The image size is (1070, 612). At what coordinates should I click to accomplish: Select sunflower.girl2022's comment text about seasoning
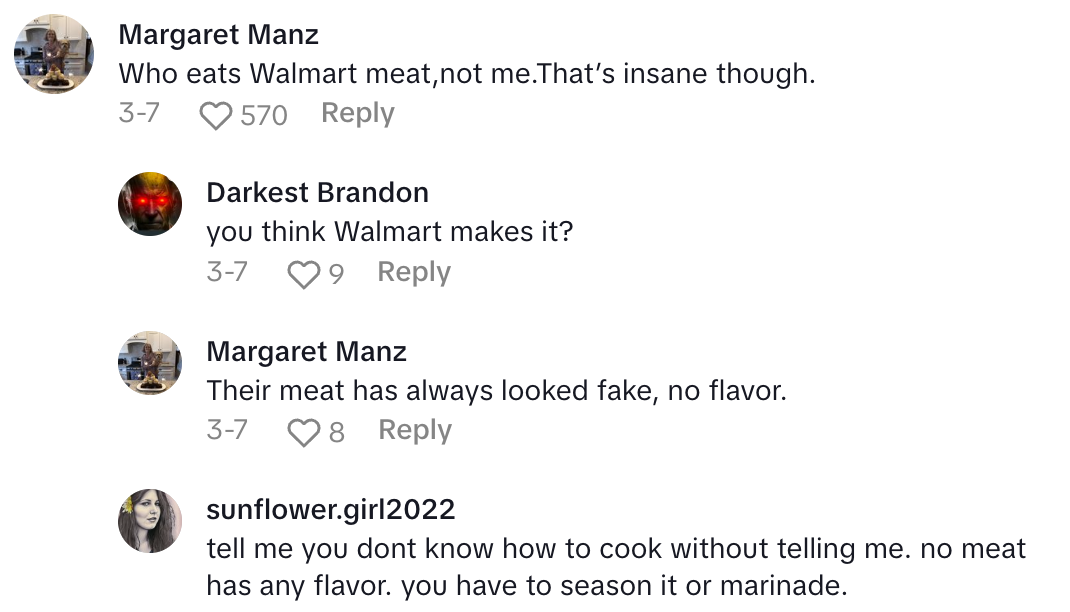615,566
